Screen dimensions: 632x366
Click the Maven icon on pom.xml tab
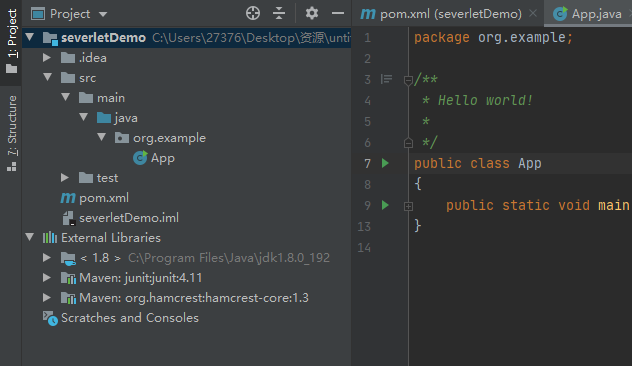(x=368, y=14)
